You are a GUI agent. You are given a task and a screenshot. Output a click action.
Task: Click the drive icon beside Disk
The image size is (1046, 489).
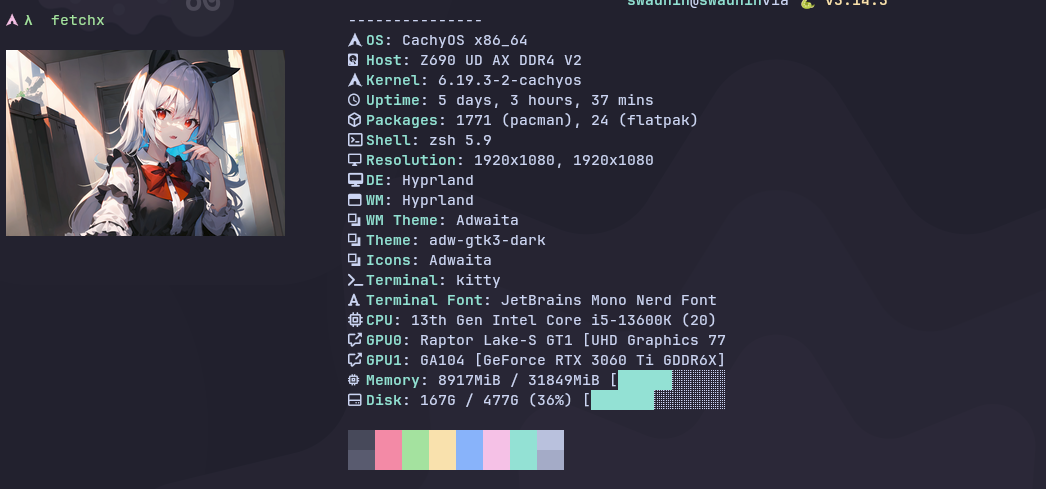[x=354, y=400]
